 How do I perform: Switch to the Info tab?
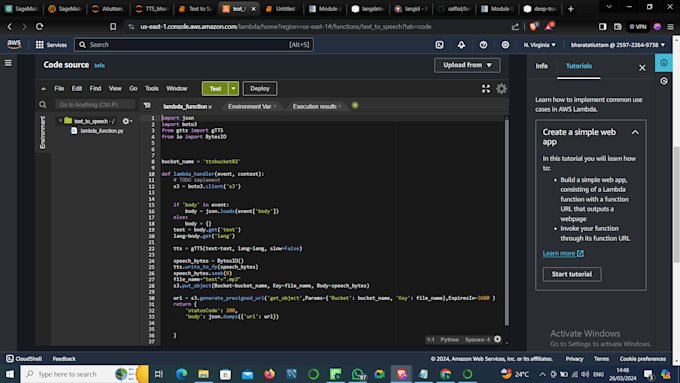[541, 66]
